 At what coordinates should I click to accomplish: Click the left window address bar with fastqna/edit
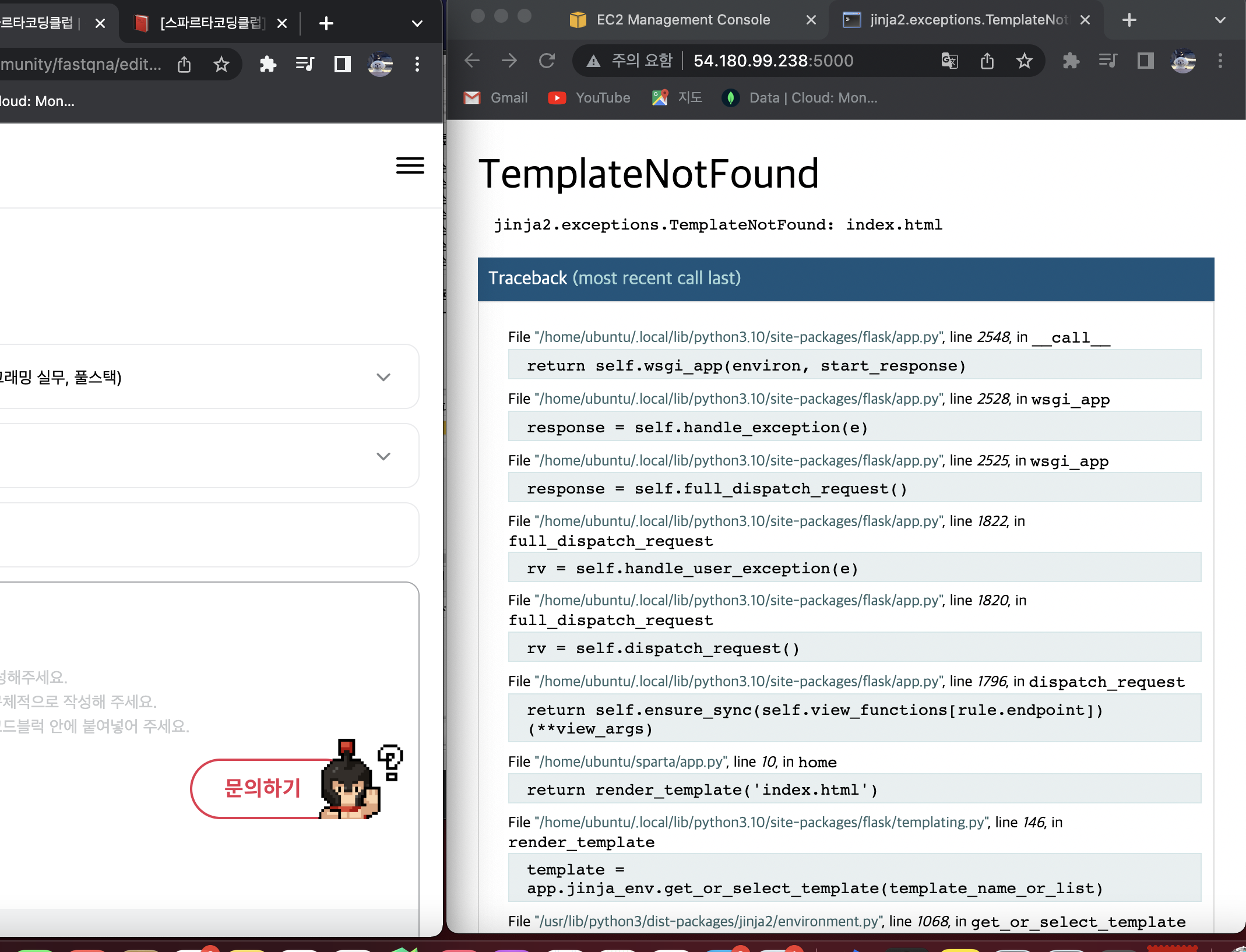tap(82, 64)
